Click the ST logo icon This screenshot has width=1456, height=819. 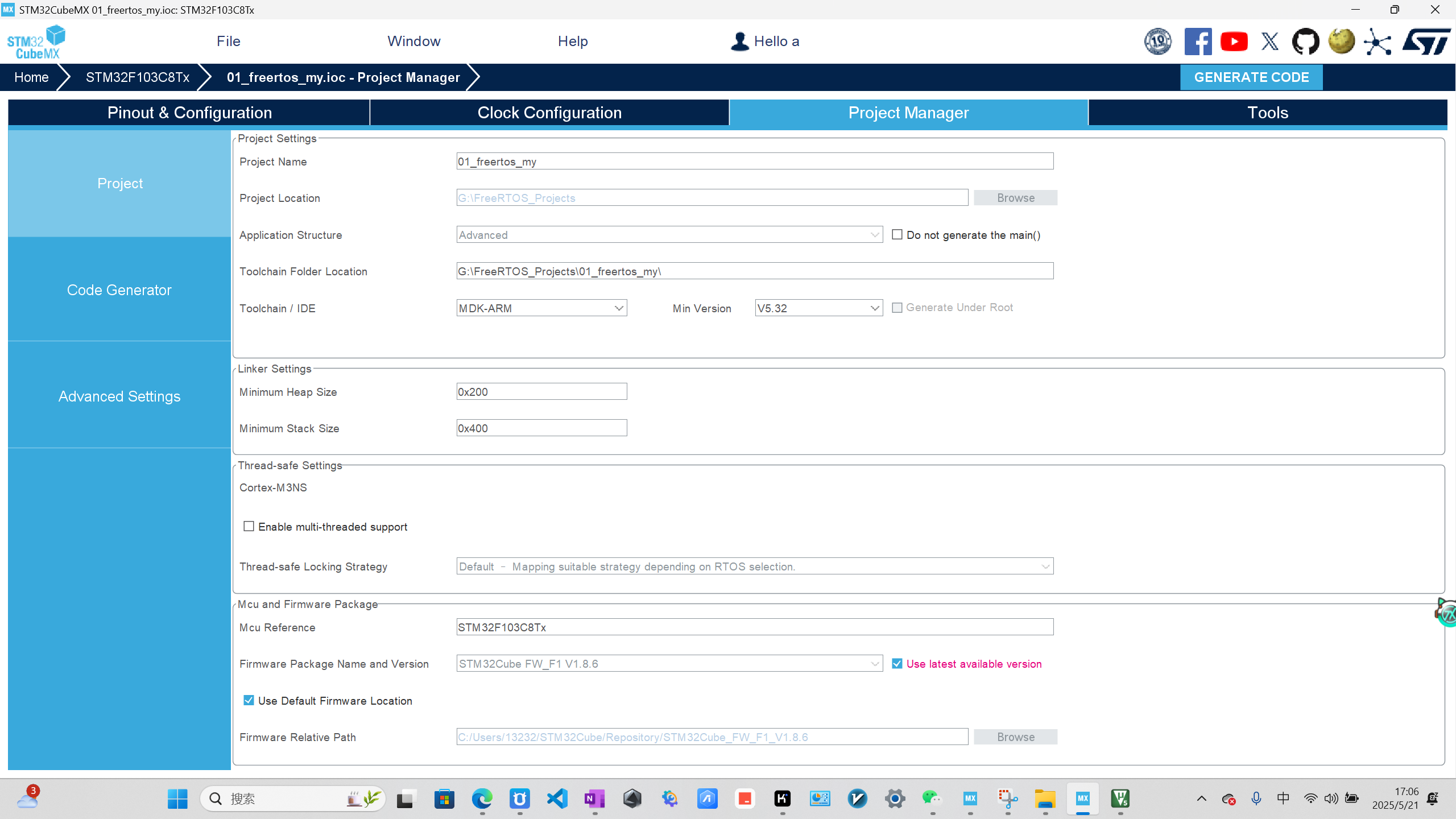(1426, 42)
